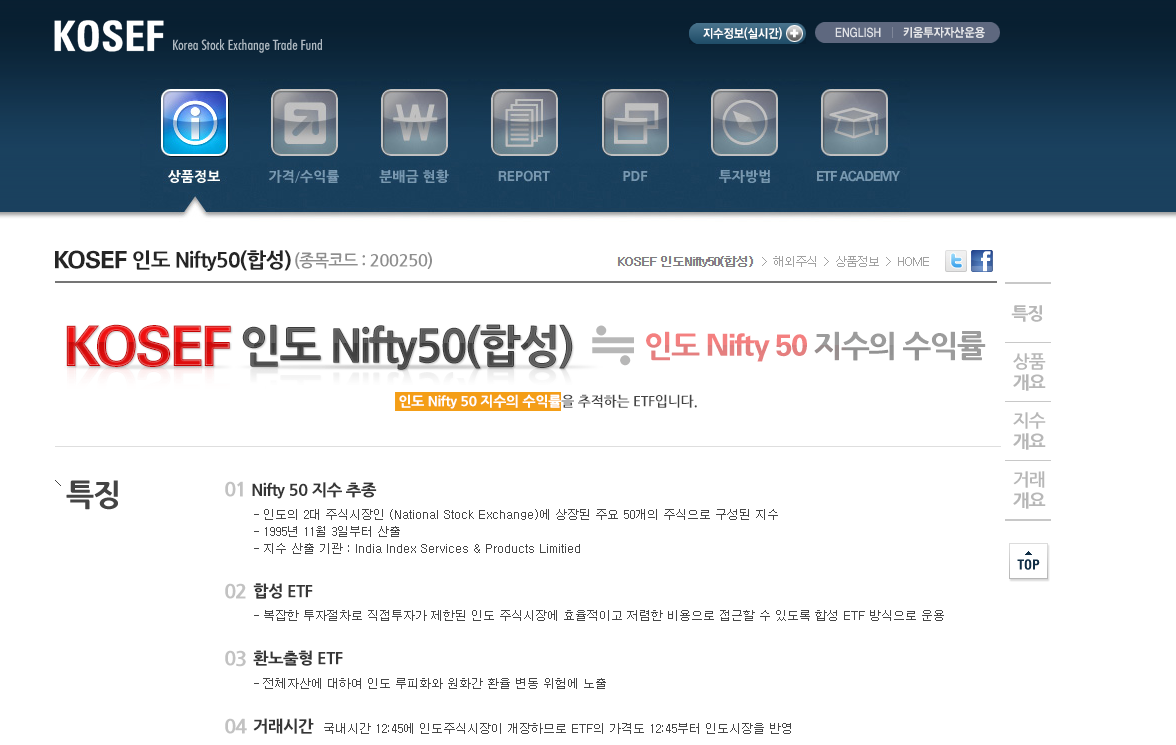The height and width of the screenshot is (745, 1176).
Task: Click the KOSEF 인도Nifty50(합성) breadcrumb
Action: click(x=685, y=262)
